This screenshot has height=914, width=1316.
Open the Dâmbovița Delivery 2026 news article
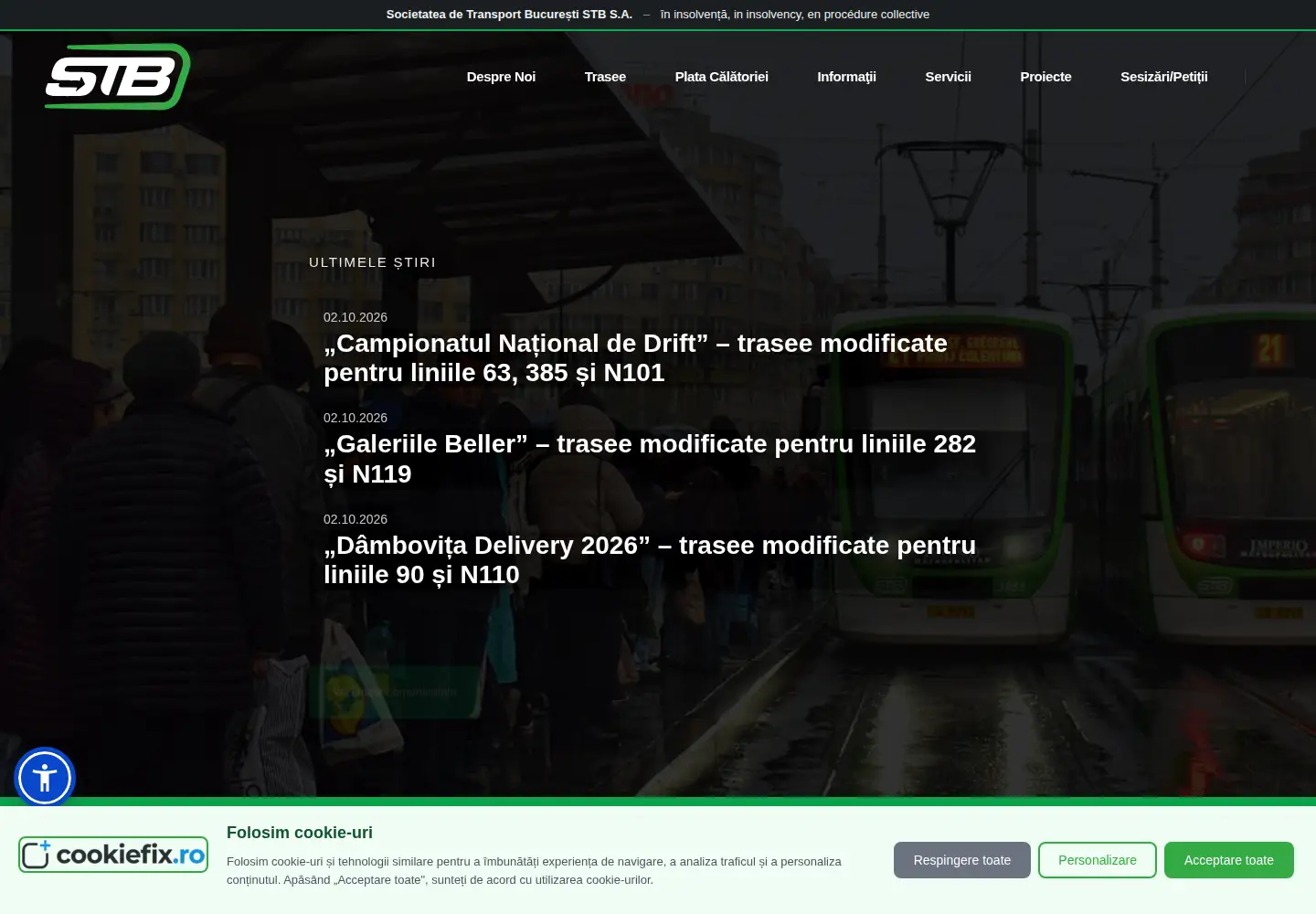click(x=650, y=560)
